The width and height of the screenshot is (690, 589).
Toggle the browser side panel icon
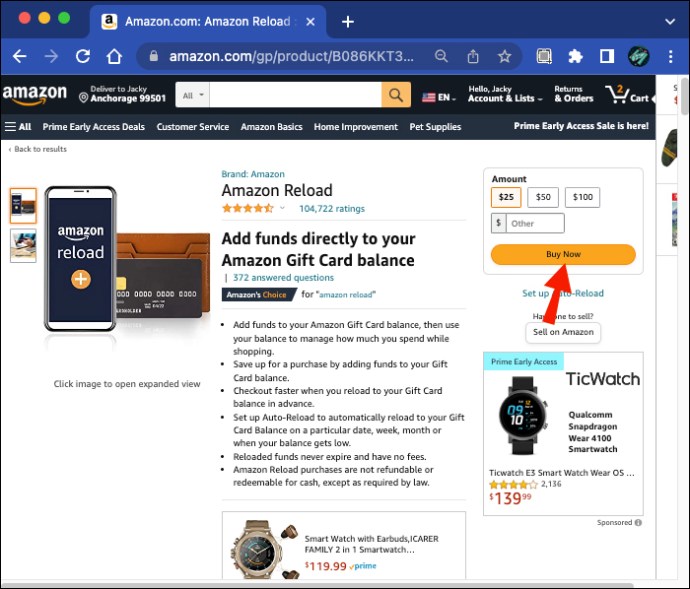(607, 56)
